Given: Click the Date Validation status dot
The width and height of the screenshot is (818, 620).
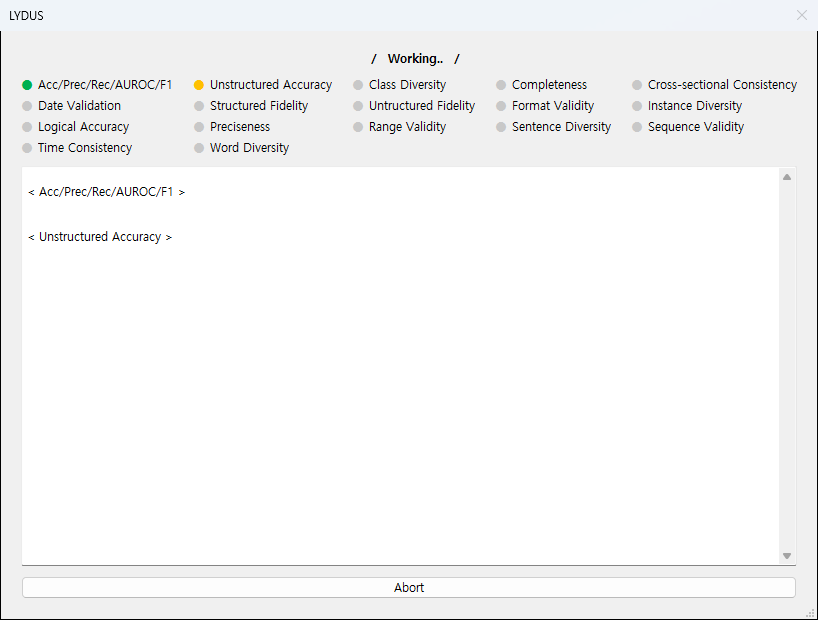Looking at the screenshot, I should coord(27,106).
